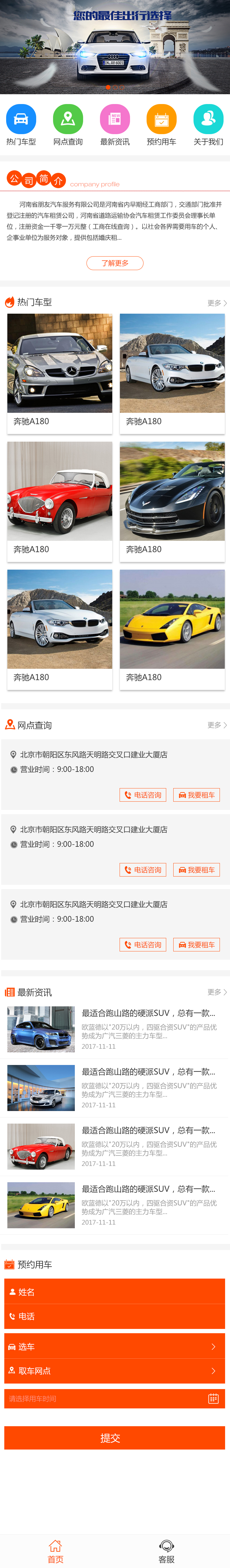Select the yellow Lamborghini car thumbnail card
Viewport: 230px width, 1568px height.
click(x=172, y=629)
